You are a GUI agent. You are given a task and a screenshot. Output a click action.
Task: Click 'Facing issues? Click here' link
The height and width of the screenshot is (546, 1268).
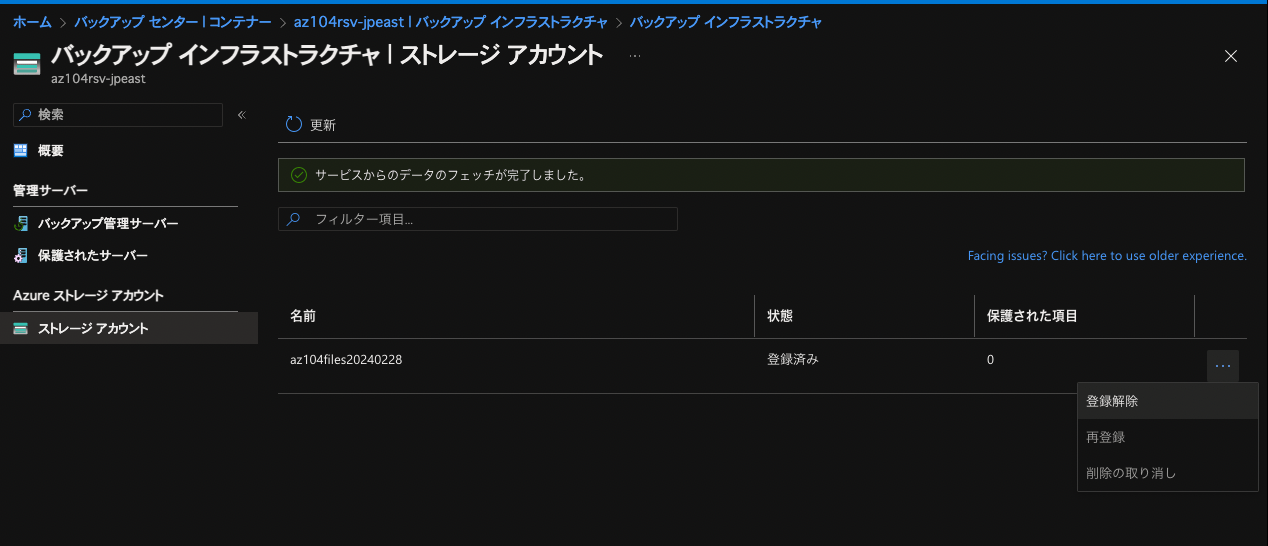[1107, 256]
